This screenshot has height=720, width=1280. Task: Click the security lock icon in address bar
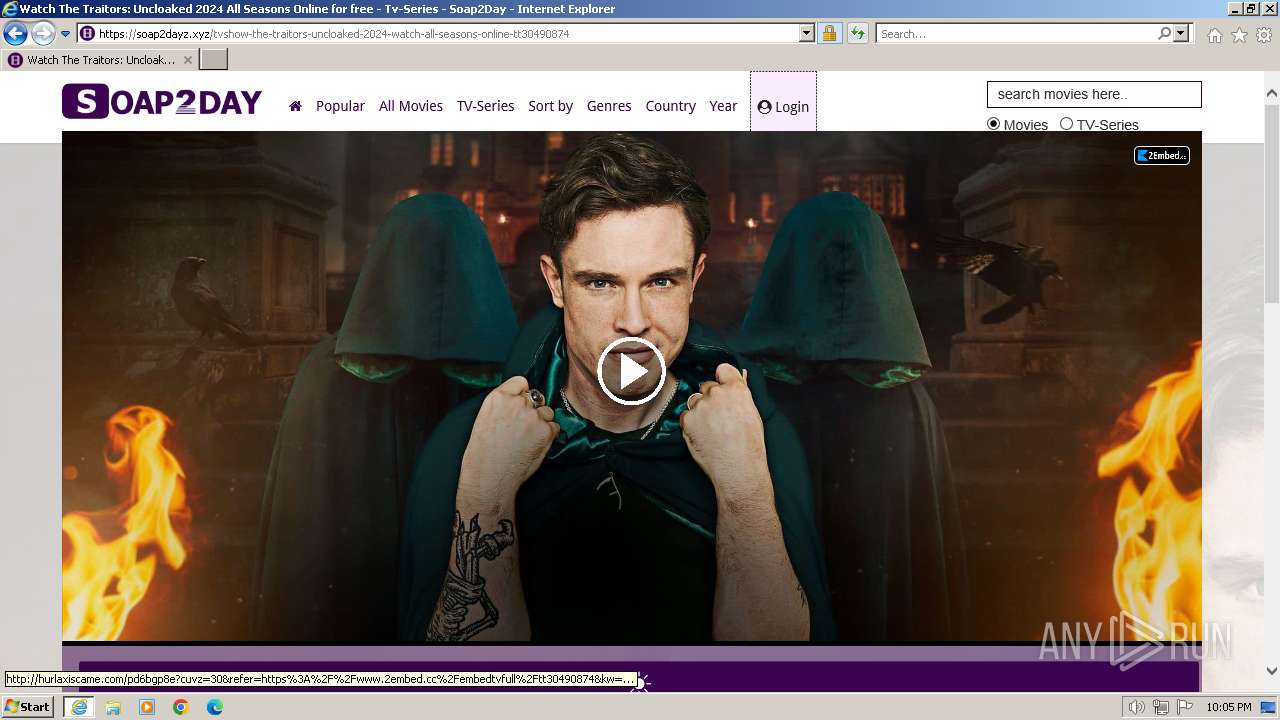[x=829, y=34]
